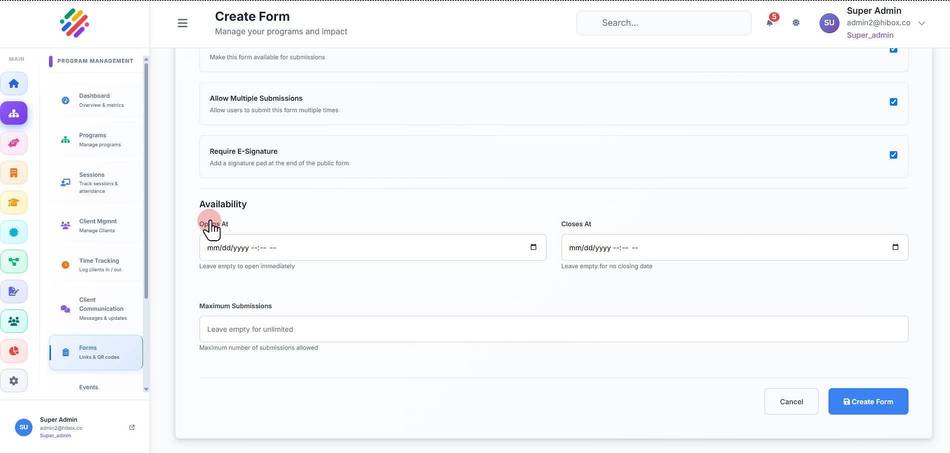Go to Programs in Program Management
The image size is (950, 453).
(95, 140)
